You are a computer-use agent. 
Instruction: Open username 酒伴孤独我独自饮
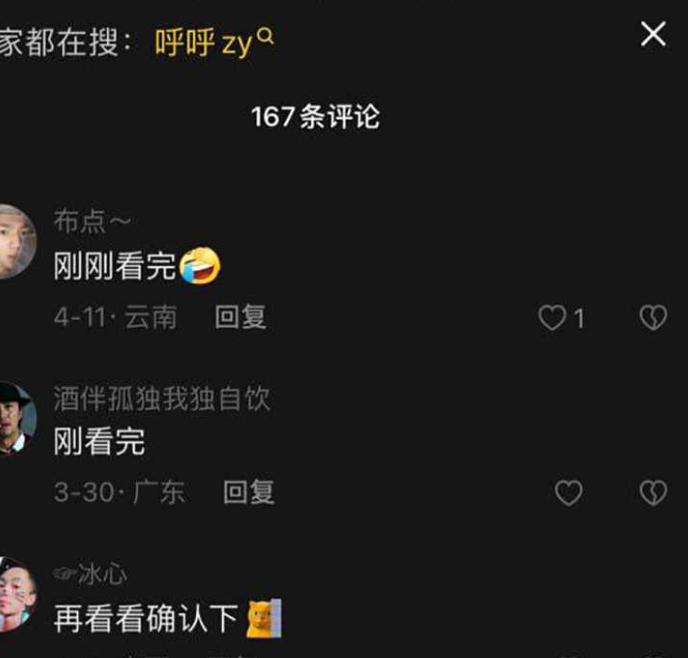point(162,398)
